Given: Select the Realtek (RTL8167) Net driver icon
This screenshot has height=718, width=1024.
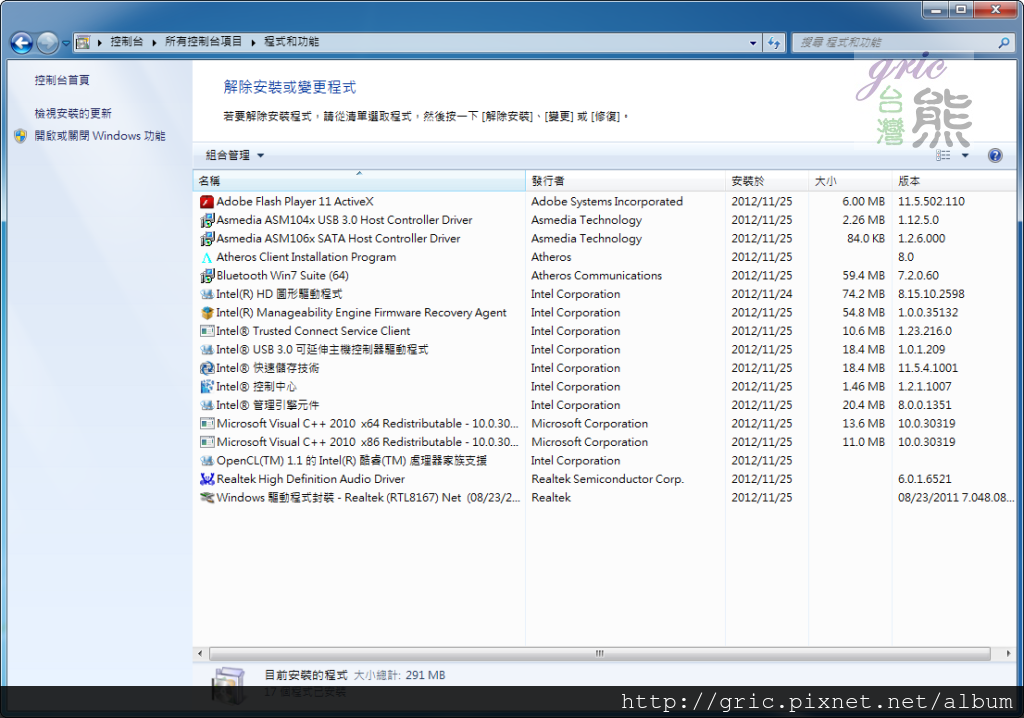Looking at the screenshot, I should [207, 498].
